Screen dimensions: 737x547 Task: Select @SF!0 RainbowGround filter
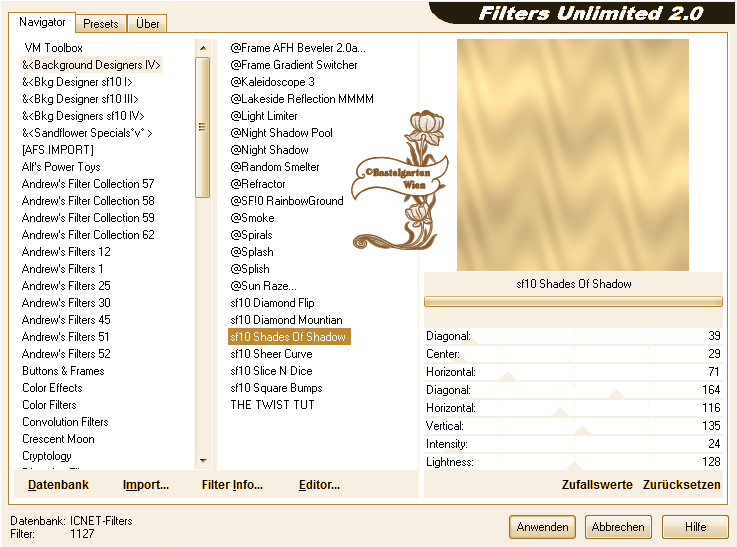tap(287, 201)
